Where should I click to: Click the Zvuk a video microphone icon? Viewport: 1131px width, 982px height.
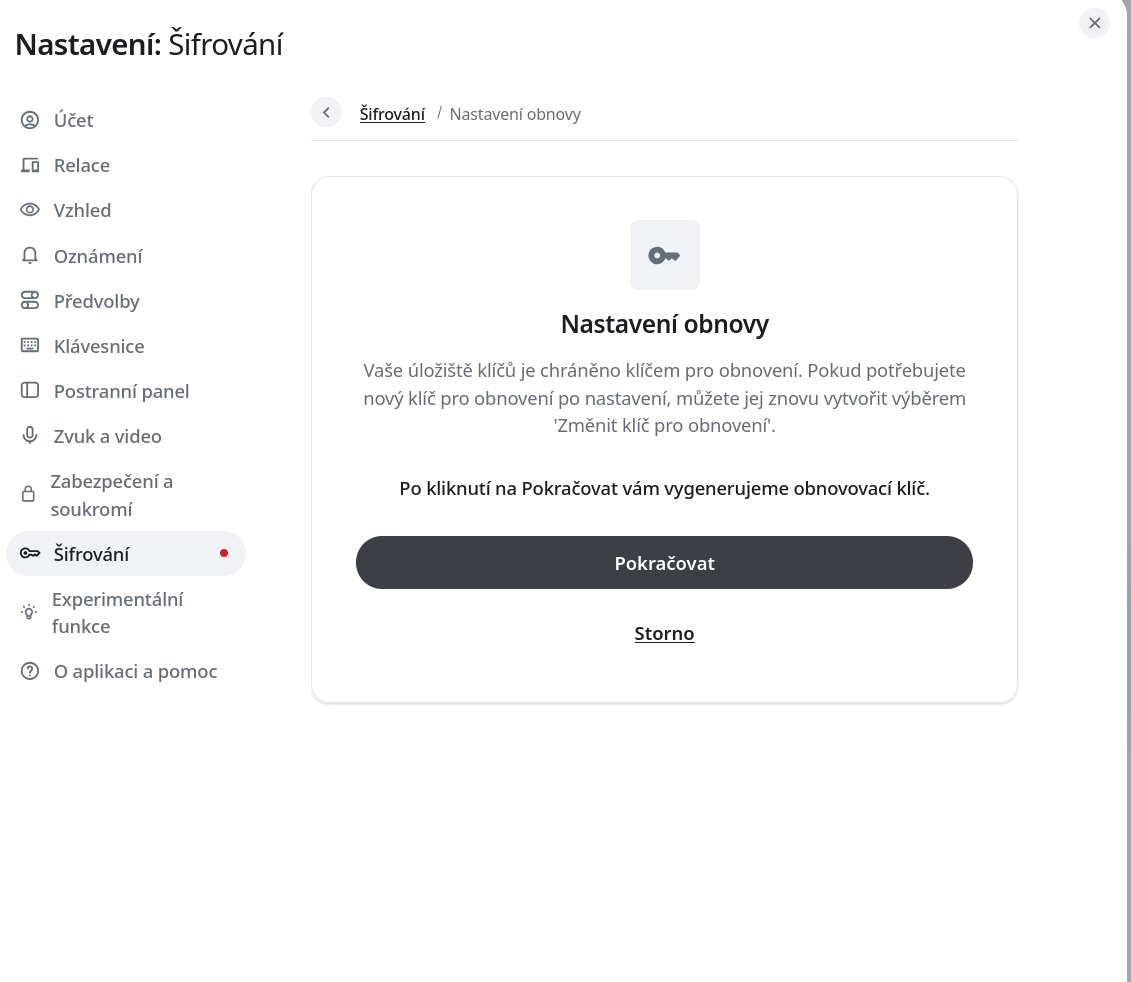pyautogui.click(x=30, y=436)
